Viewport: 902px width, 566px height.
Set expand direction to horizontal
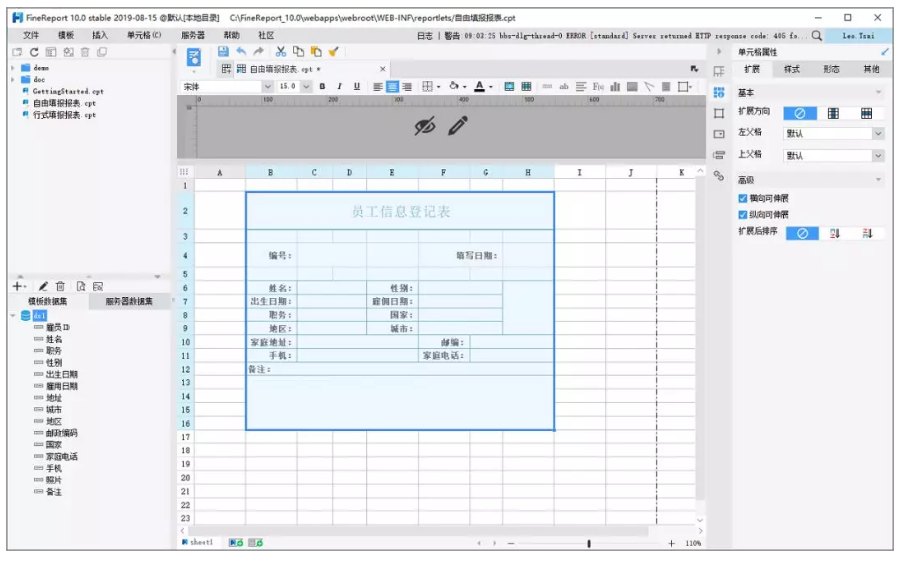pos(866,113)
